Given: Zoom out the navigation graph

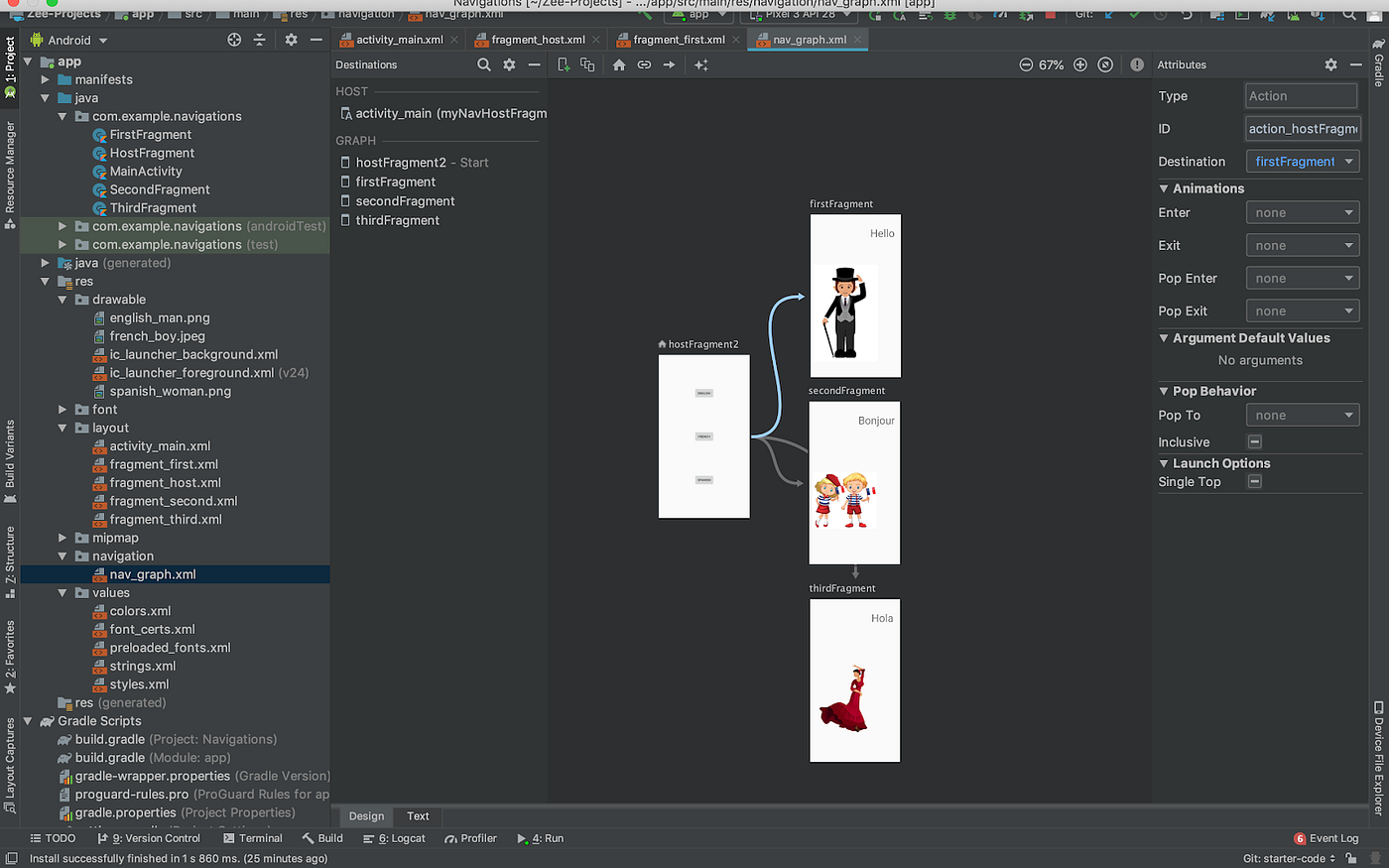Looking at the screenshot, I should click(x=1026, y=64).
